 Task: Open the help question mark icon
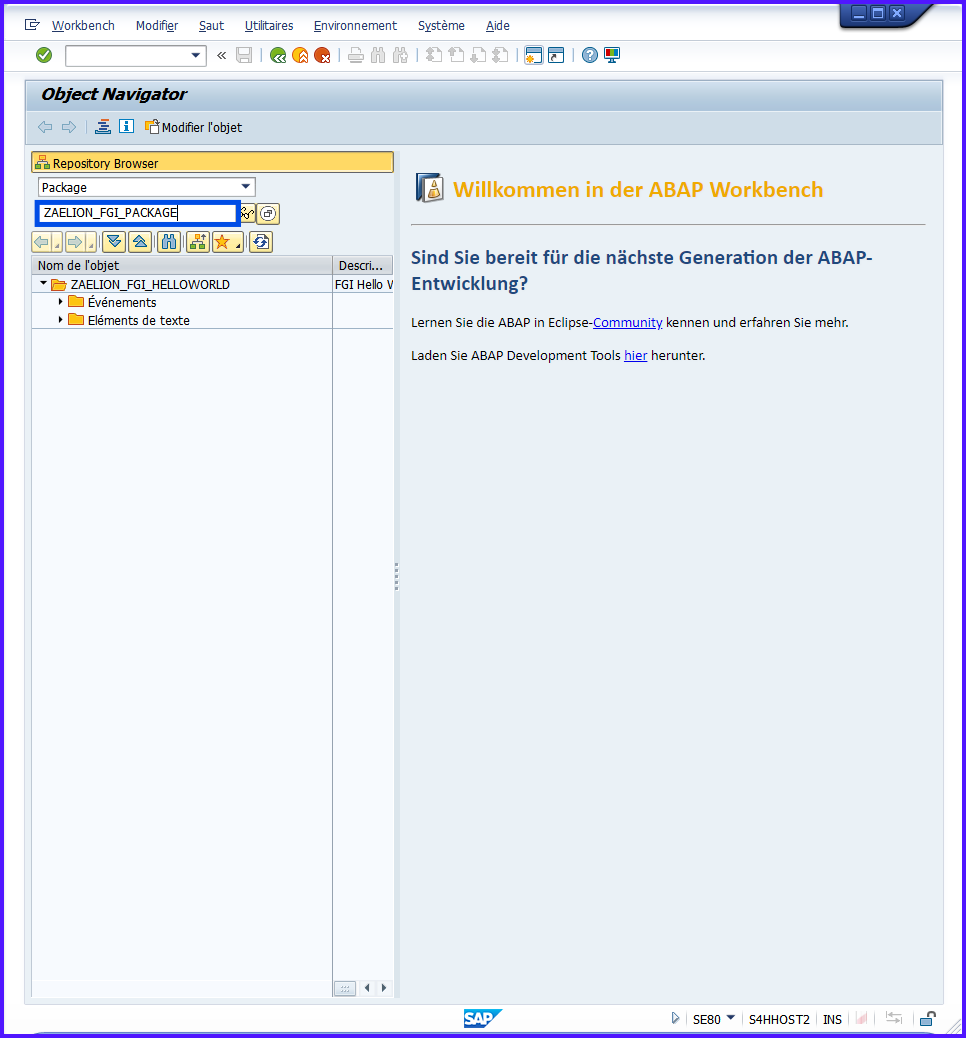pos(590,55)
